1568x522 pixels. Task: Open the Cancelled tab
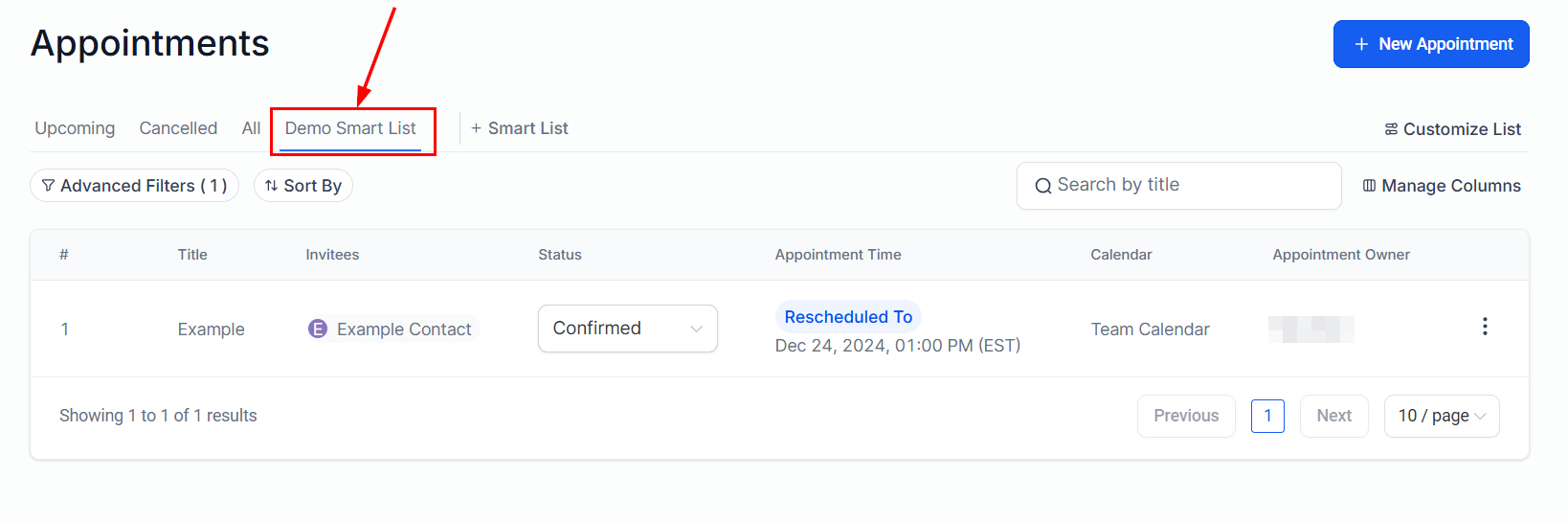point(178,128)
